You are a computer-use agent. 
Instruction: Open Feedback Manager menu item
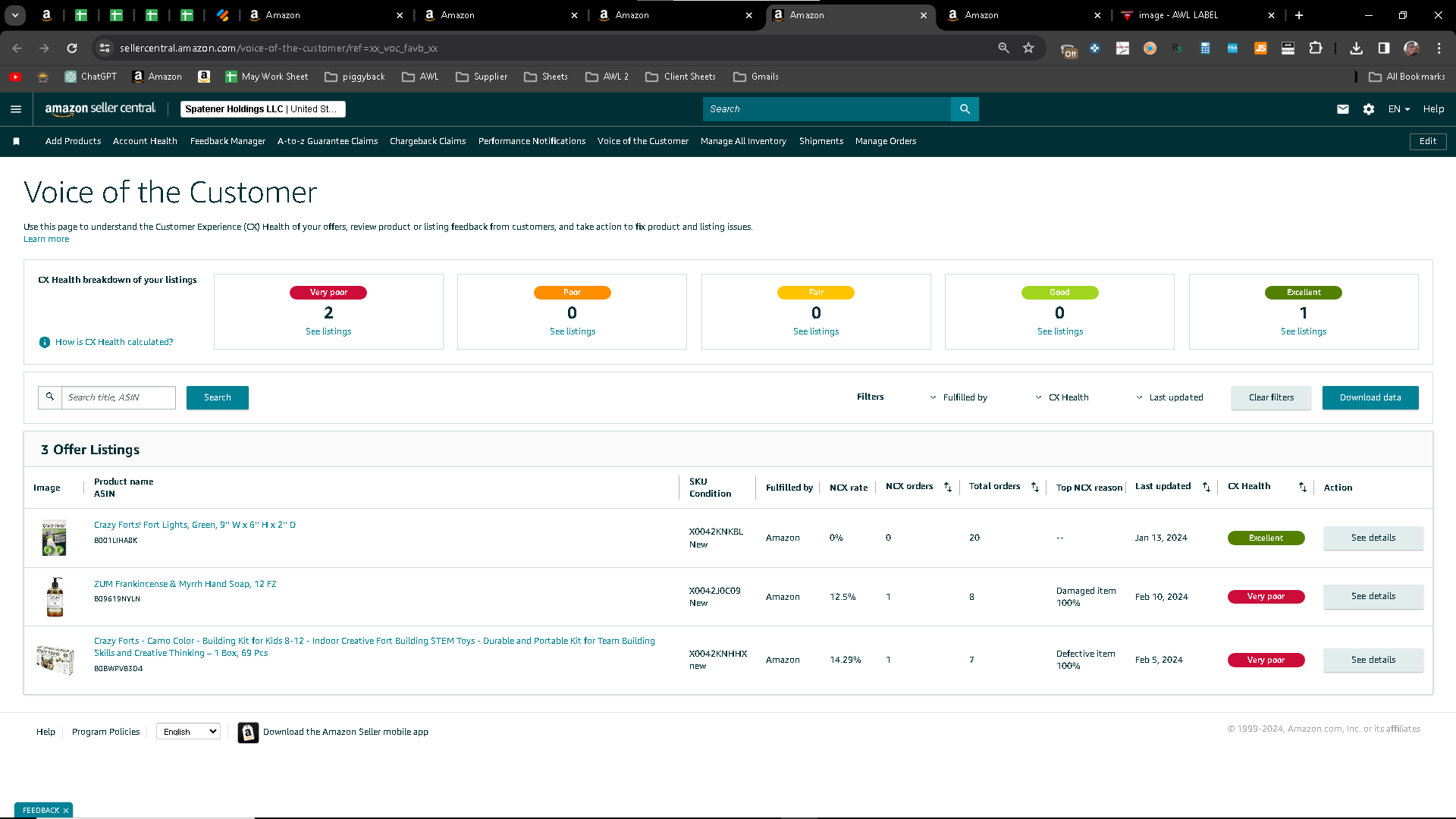[227, 141]
